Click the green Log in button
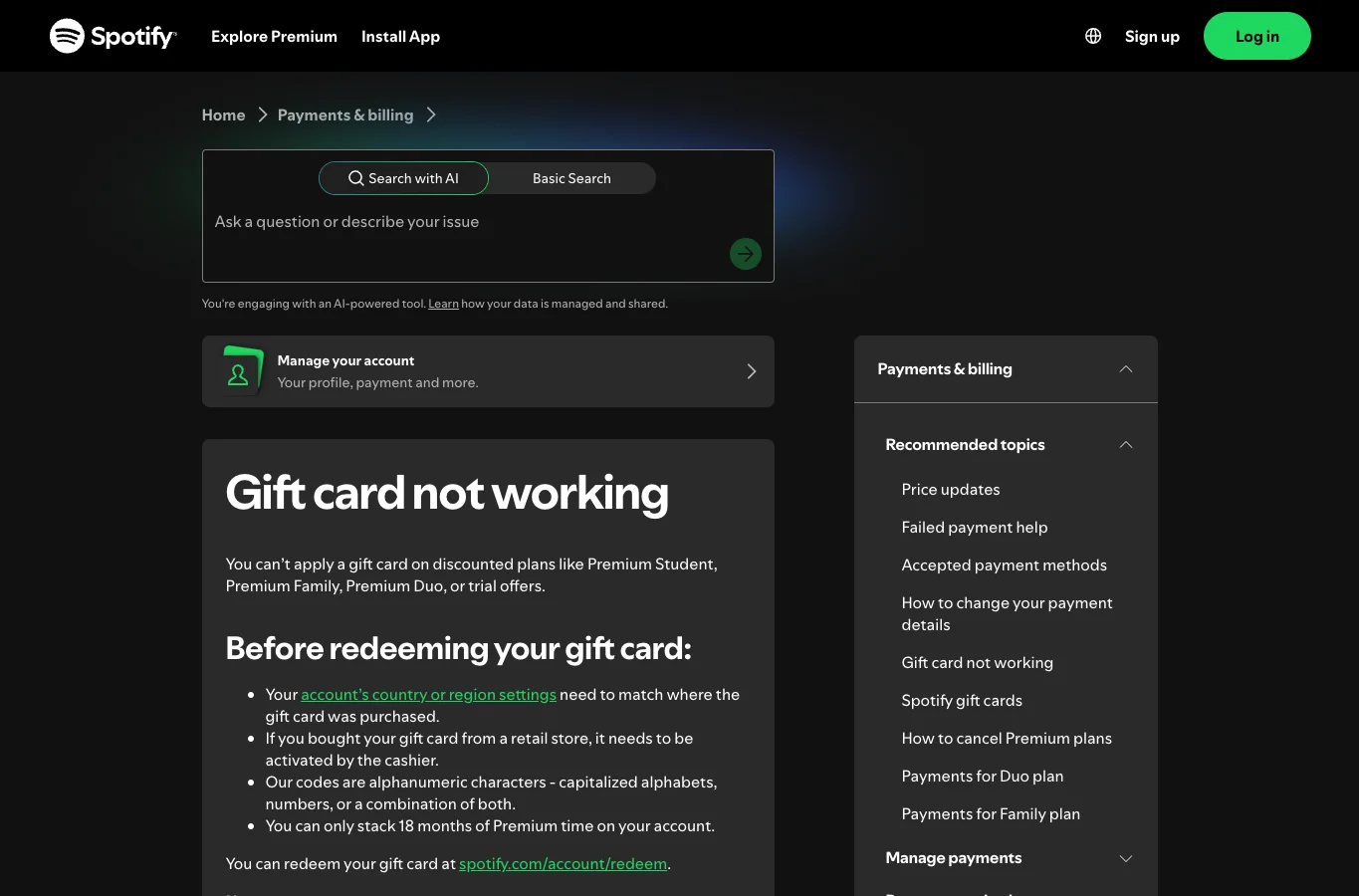 pyautogui.click(x=1257, y=36)
